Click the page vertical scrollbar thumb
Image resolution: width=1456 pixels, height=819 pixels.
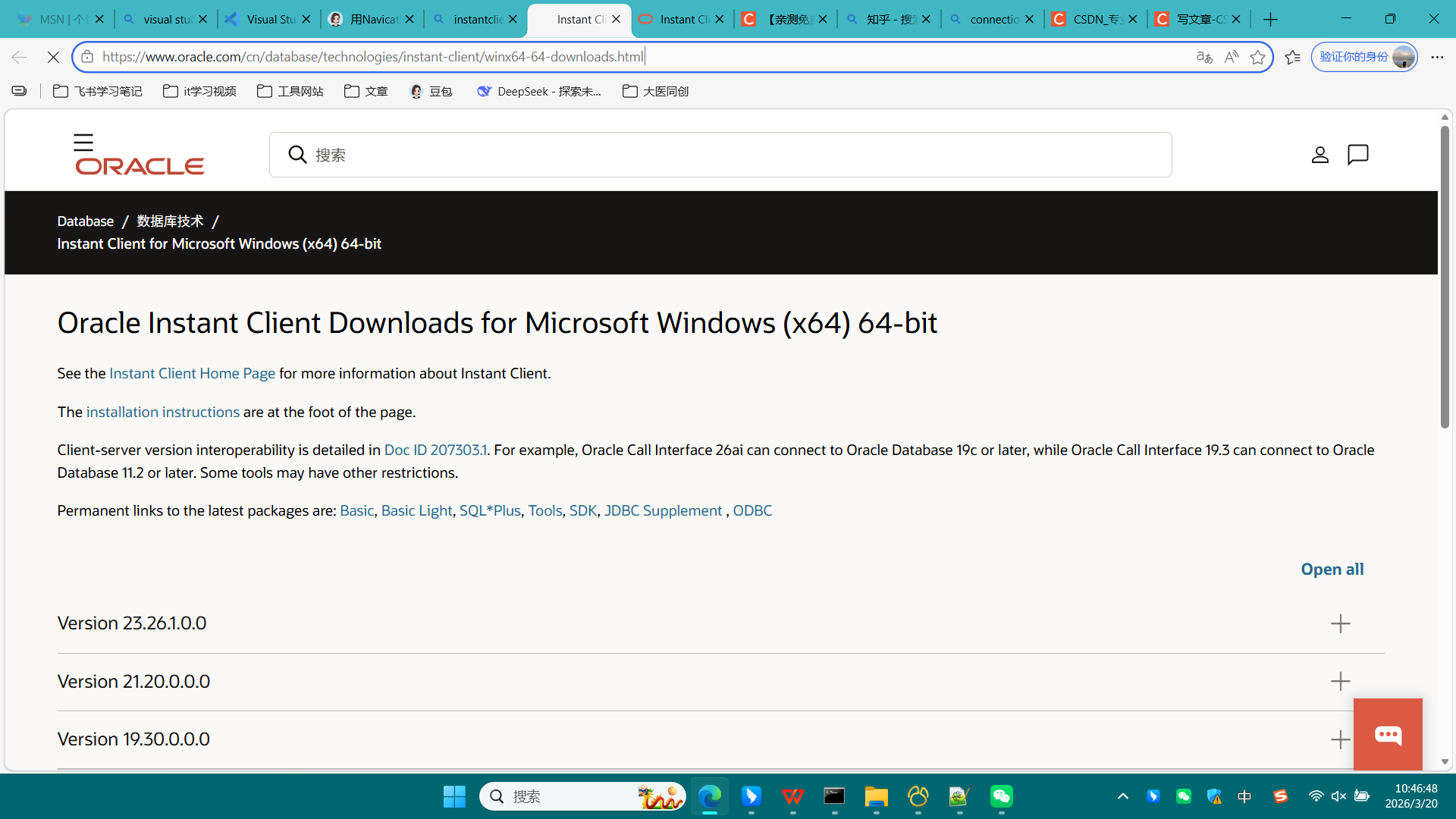point(1445,277)
